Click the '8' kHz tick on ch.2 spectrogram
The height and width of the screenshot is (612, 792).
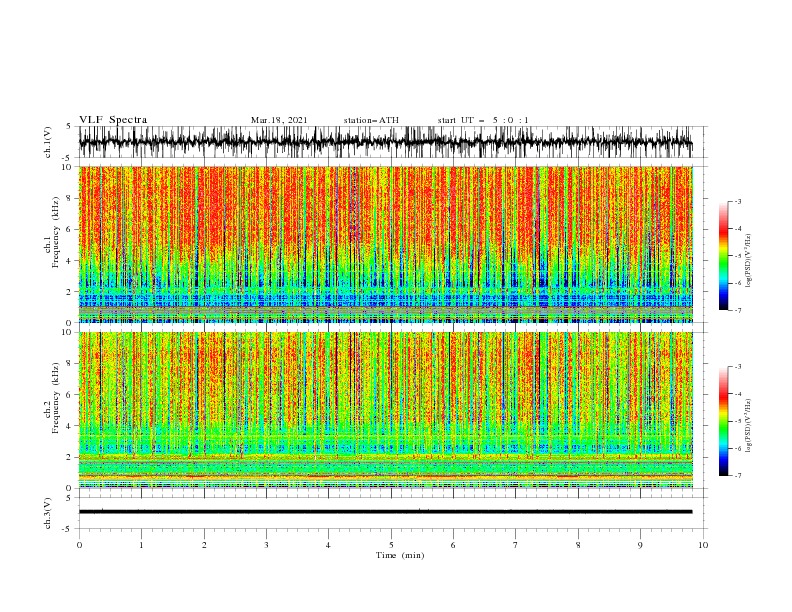tap(71, 364)
